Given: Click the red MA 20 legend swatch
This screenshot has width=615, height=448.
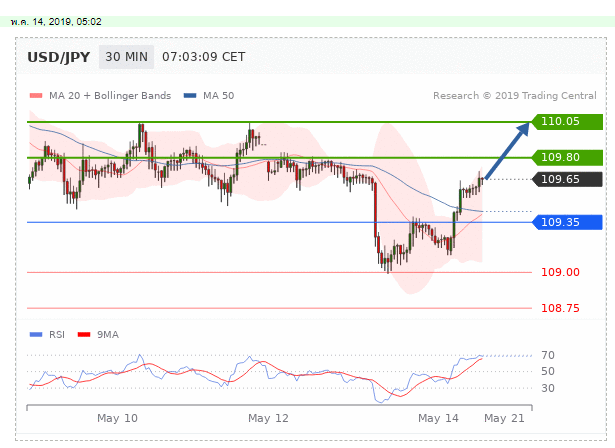Looking at the screenshot, I should point(36,96).
